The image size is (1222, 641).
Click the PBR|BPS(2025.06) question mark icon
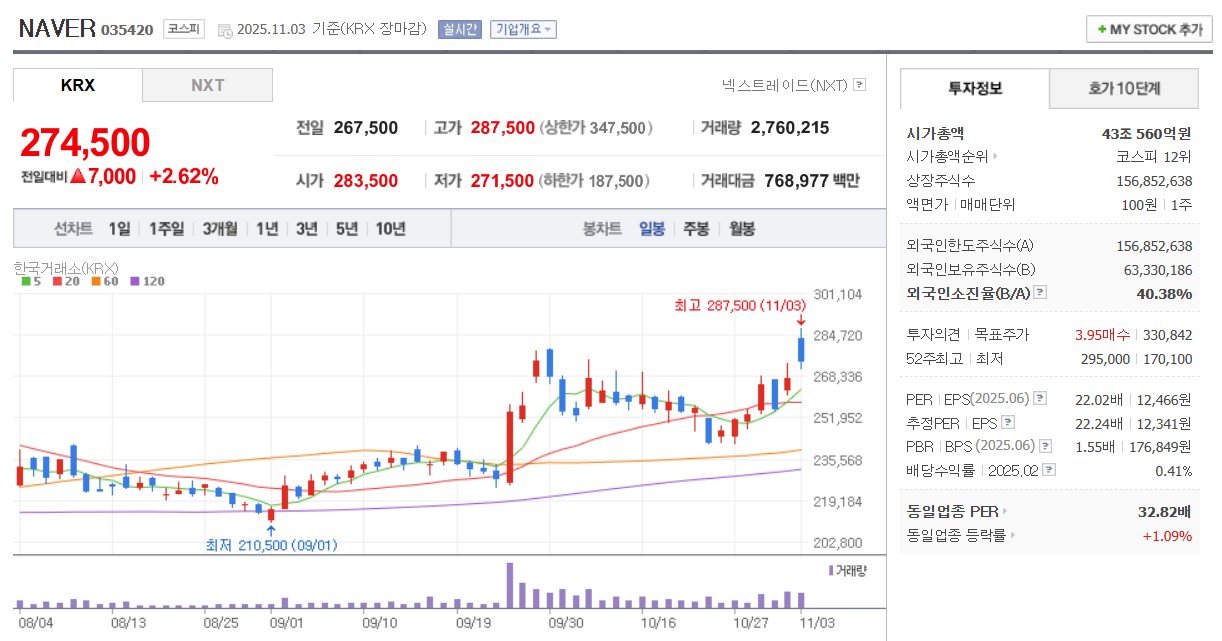[x=1044, y=447]
